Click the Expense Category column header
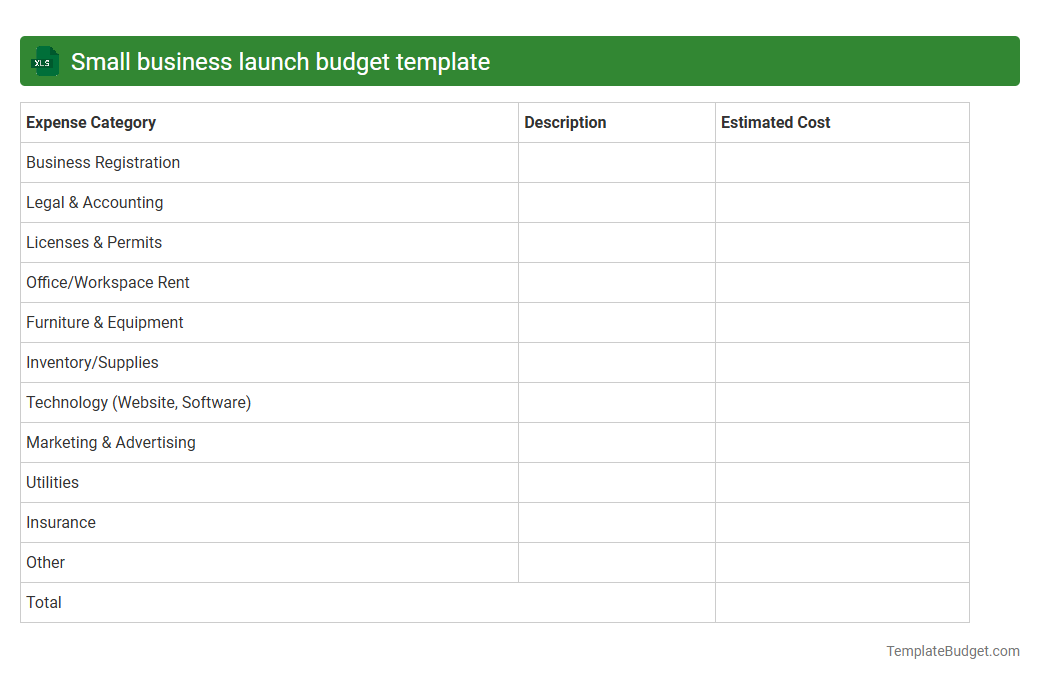Viewport: 1040px width, 680px height. [x=90, y=122]
